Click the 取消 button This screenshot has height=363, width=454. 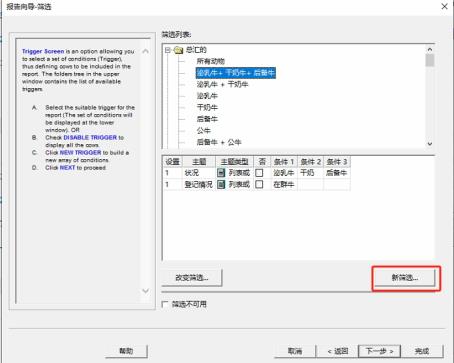295,351
